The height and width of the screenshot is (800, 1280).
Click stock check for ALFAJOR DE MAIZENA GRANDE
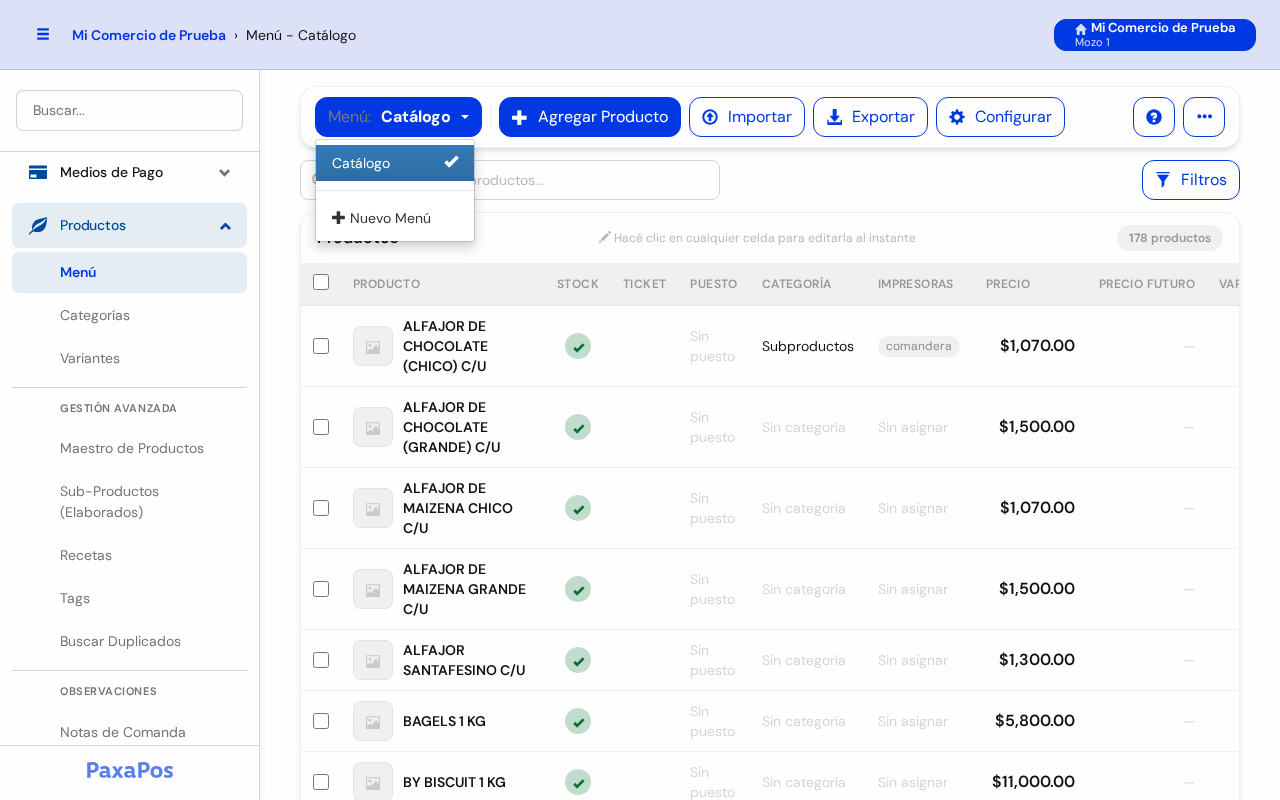(578, 589)
